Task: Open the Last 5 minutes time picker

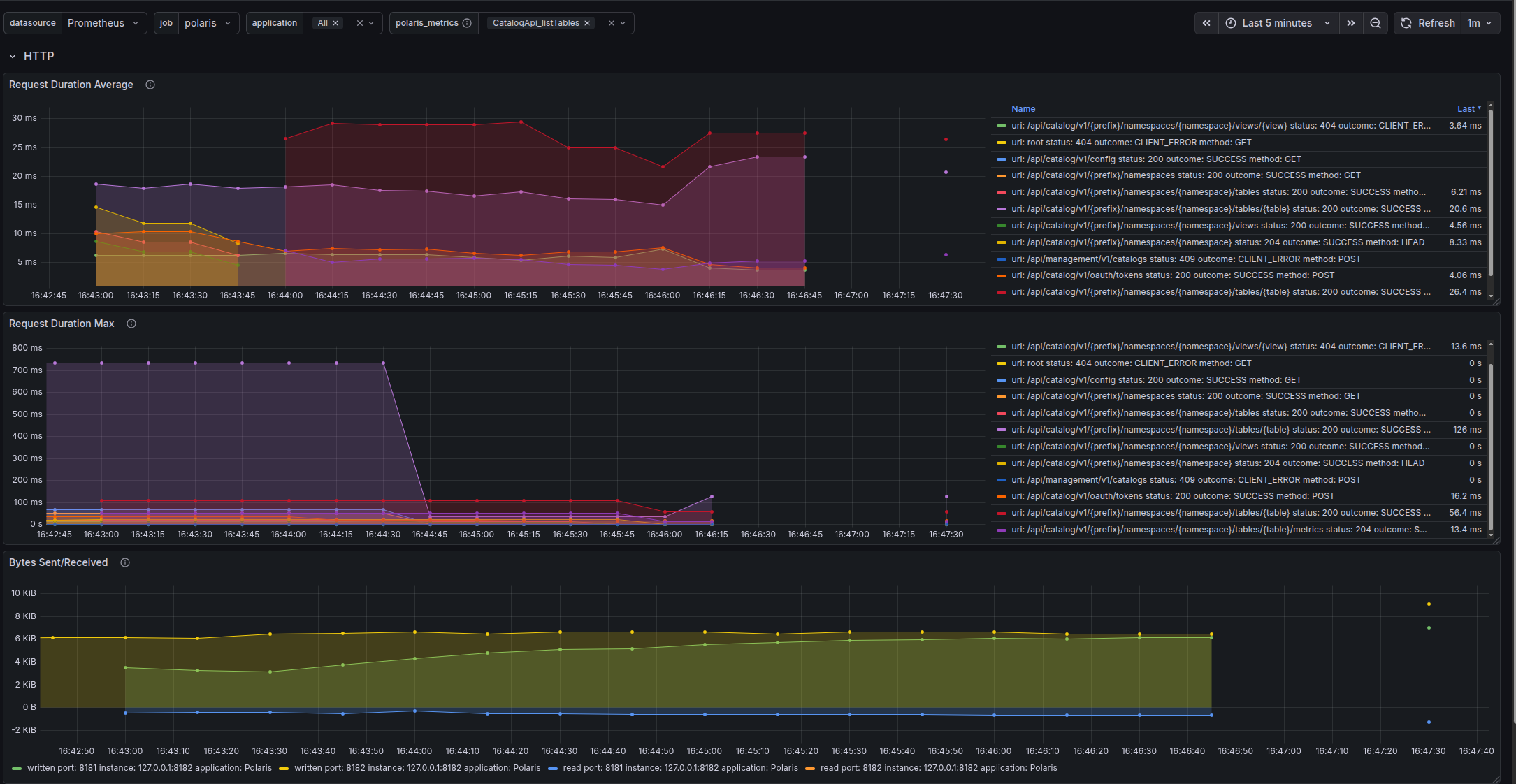Action: coord(1279,23)
